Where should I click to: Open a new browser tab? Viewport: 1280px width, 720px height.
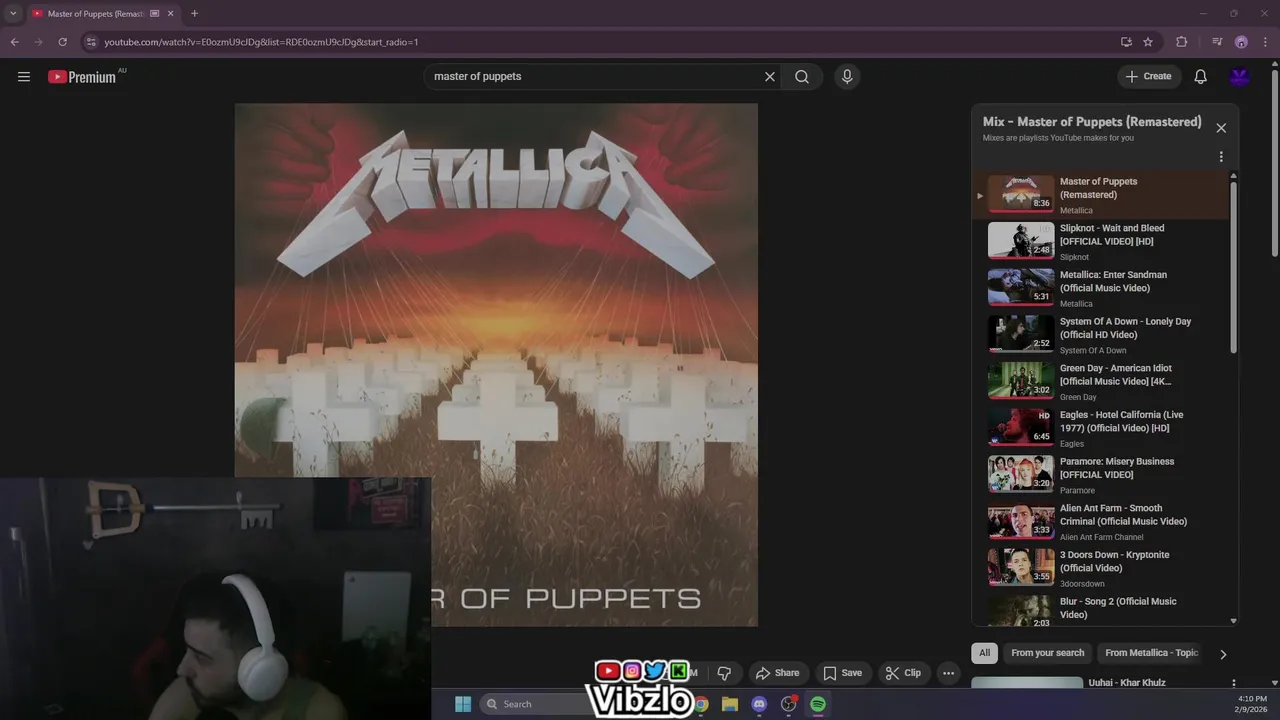194,14
